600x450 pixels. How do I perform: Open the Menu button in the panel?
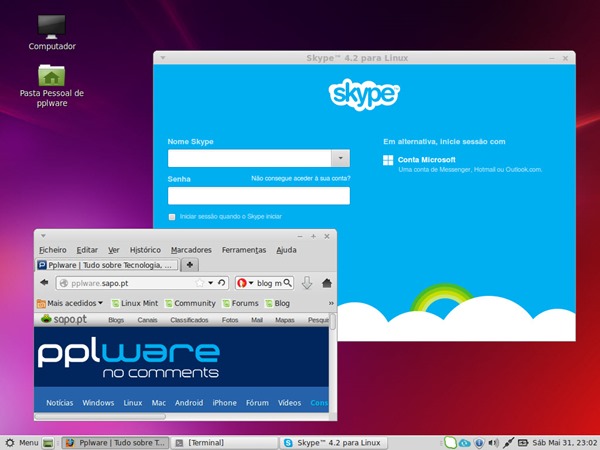pyautogui.click(x=21, y=443)
